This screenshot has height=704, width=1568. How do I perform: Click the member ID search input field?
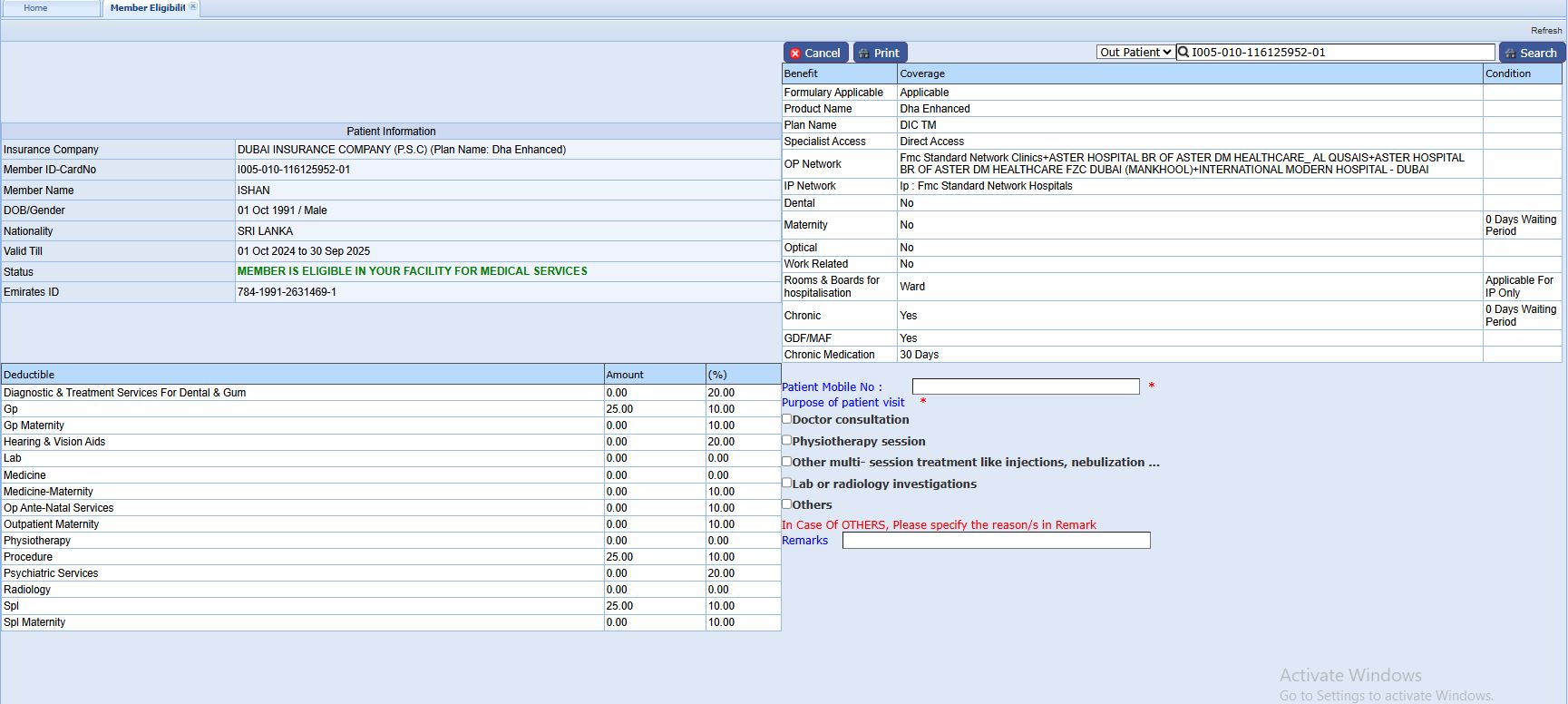coord(1340,53)
